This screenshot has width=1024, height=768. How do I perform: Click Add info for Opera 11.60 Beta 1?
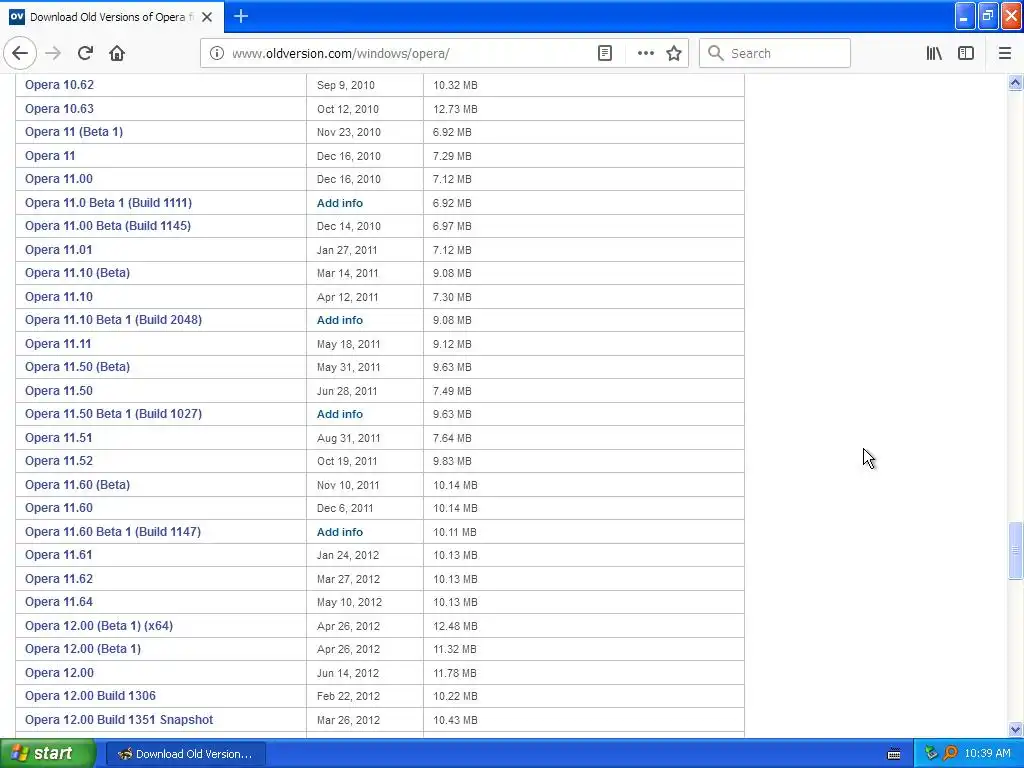(340, 532)
